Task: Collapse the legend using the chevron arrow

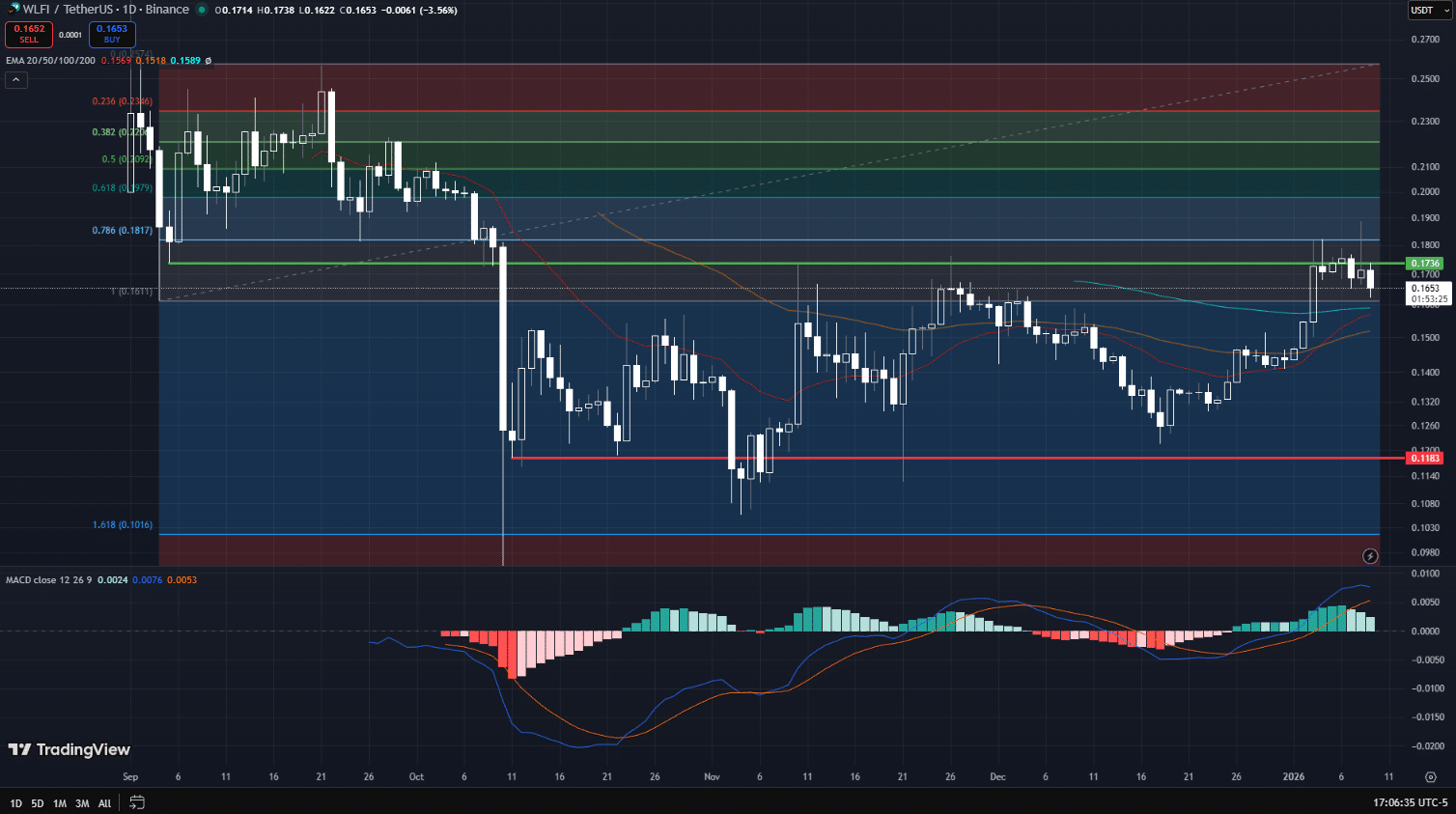Action: coord(15,79)
